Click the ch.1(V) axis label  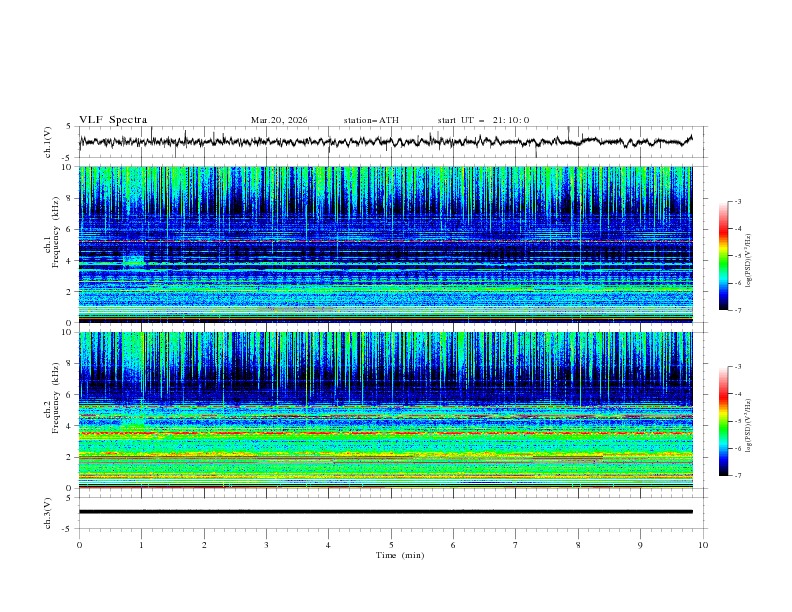click(x=47, y=142)
